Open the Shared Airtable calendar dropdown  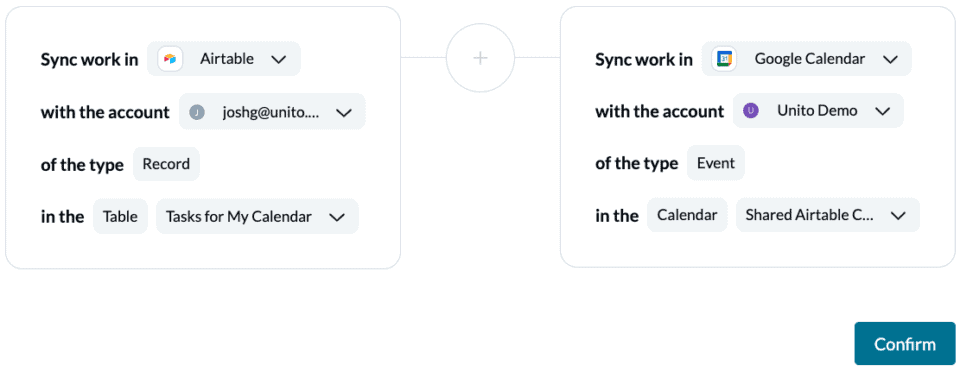pos(828,215)
